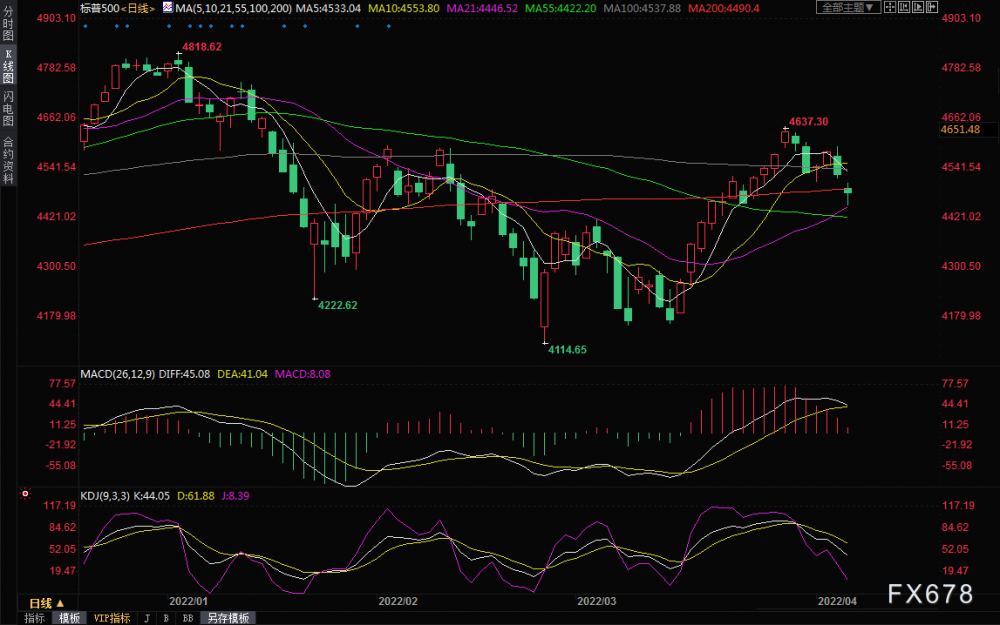Click the 2022/02 date axis label
This screenshot has height=625, width=1000.
point(398,601)
